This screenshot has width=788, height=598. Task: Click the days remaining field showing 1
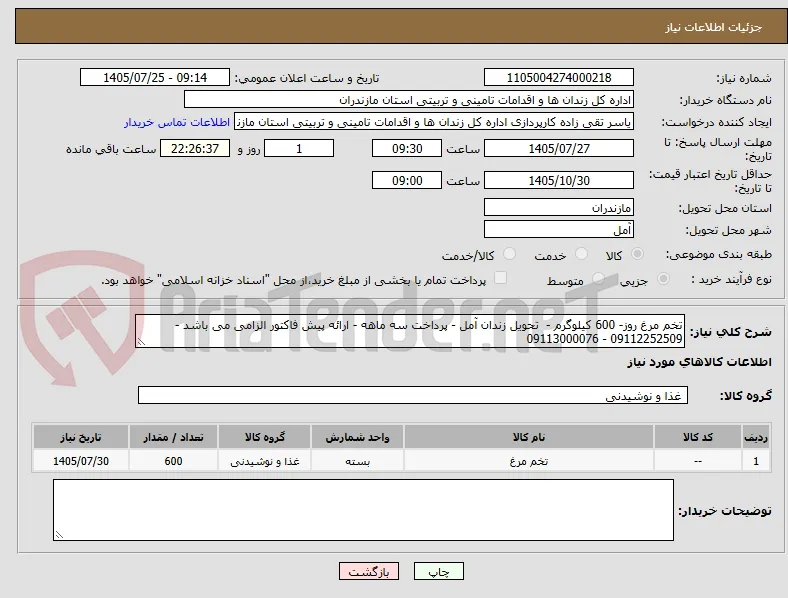299,149
